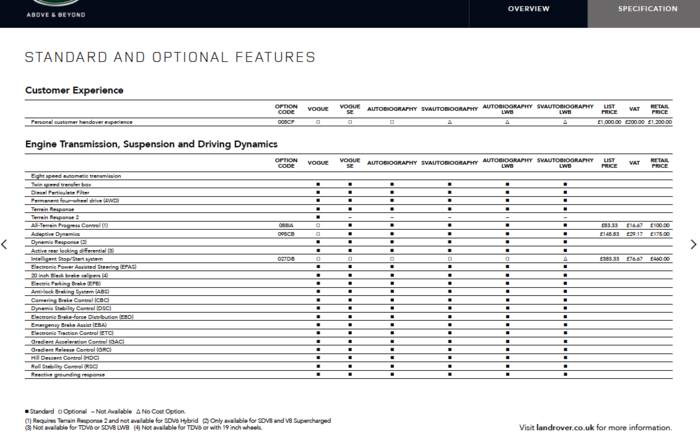Click 'Standard and Optional Features' page title
Screen dimensions: 700x442
pyautogui.click(x=170, y=57)
